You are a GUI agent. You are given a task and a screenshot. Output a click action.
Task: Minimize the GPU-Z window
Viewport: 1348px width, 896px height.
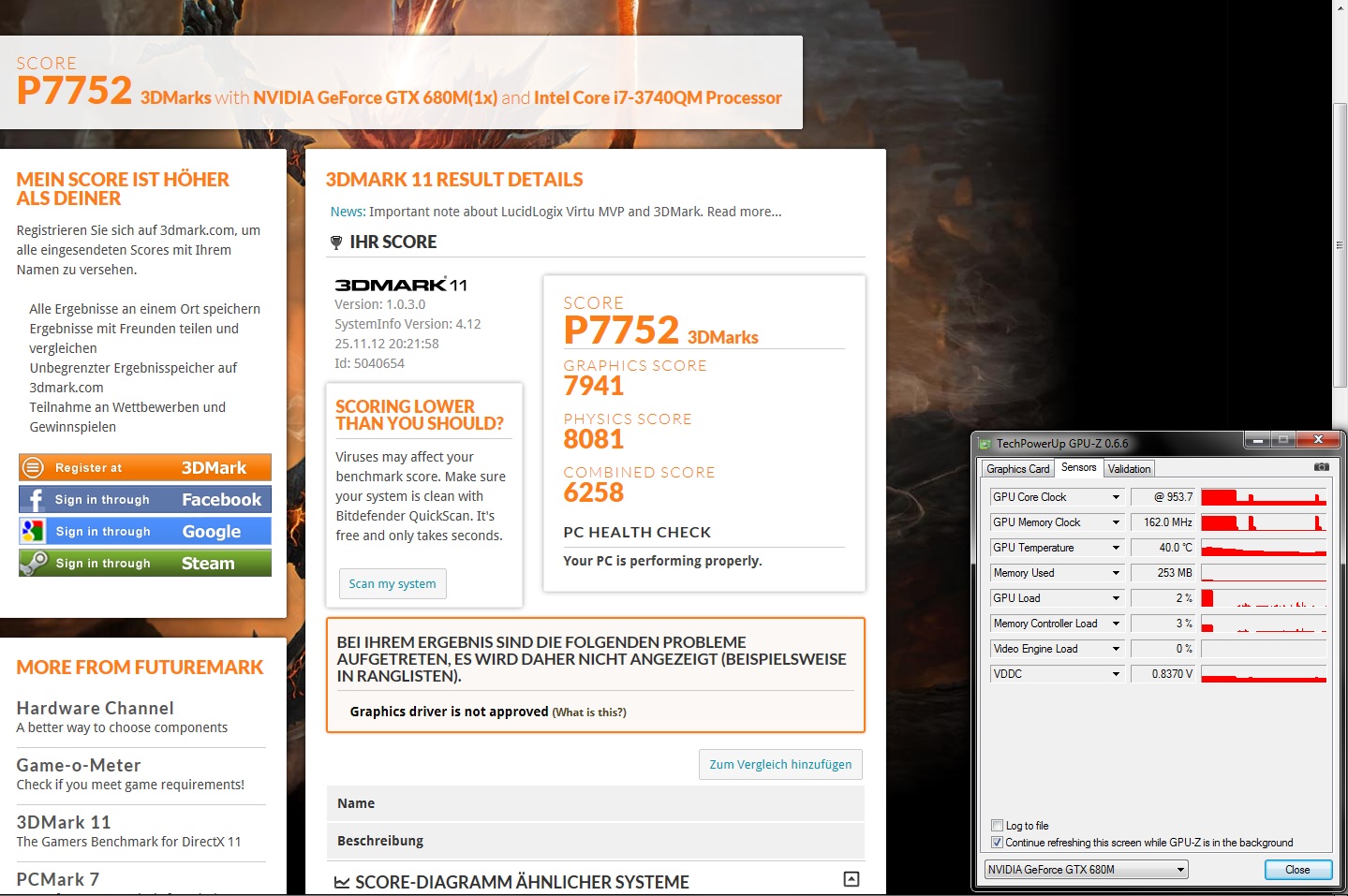pos(1257,439)
